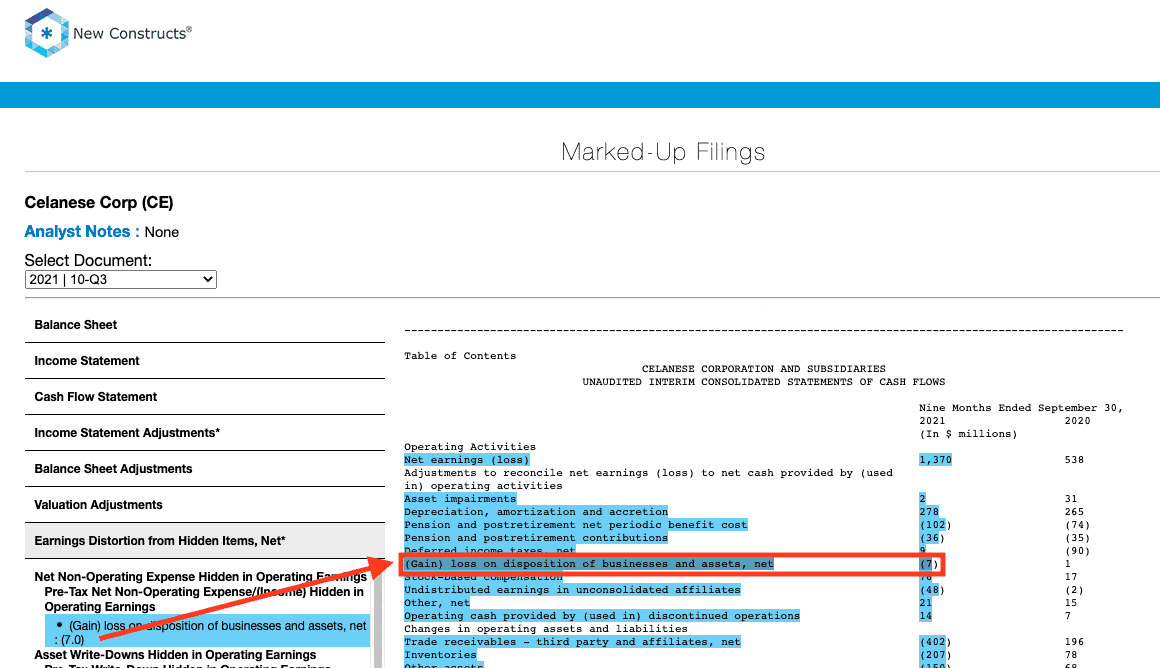This screenshot has height=668, width=1160.
Task: Click Asset Write-Downs Hidden in Operating Earnings
Action: coord(175,655)
